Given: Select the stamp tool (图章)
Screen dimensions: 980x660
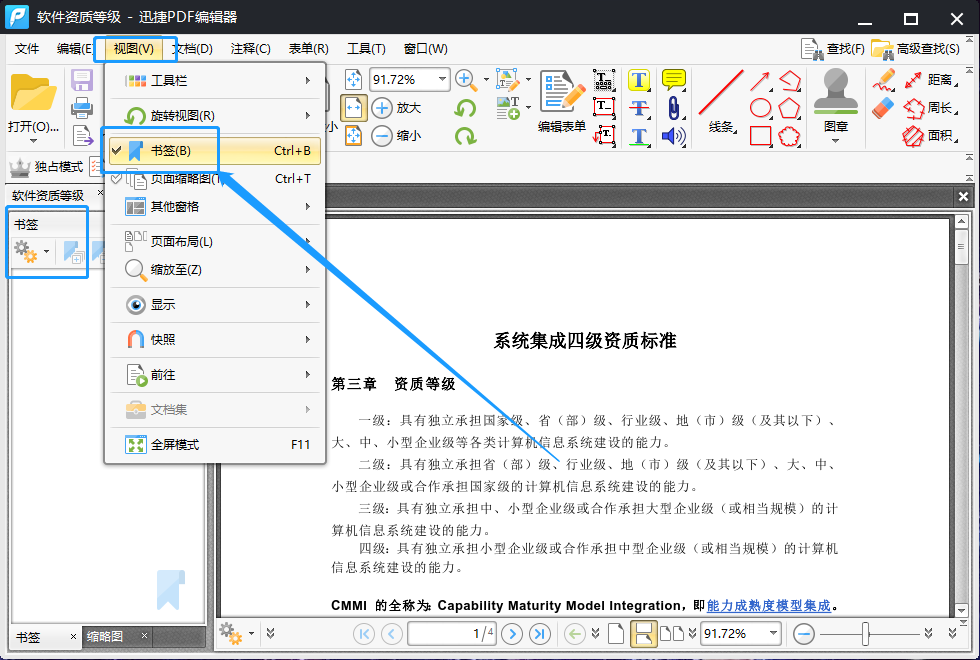Looking at the screenshot, I should pyautogui.click(x=835, y=102).
